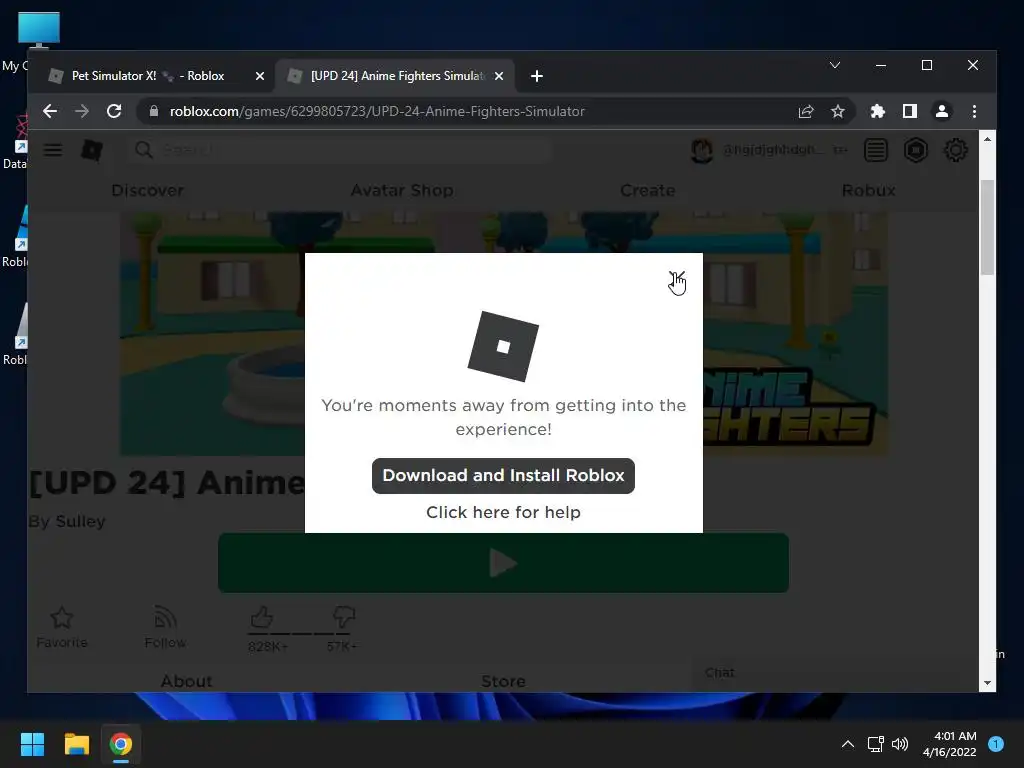This screenshot has height=768, width=1024.
Task: Click scrollbar up arrow
Action: [x=987, y=139]
